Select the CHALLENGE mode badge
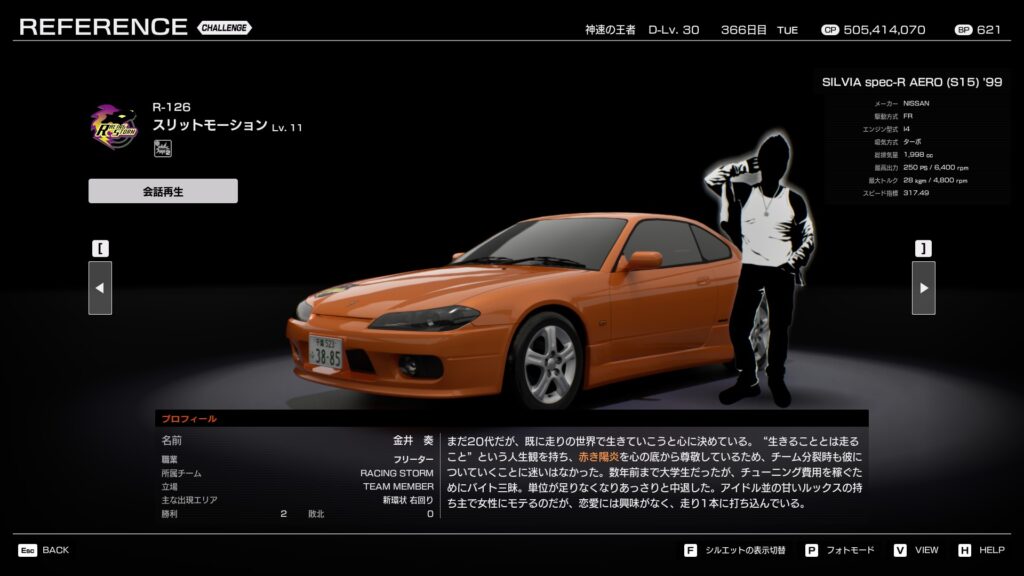 tap(224, 28)
